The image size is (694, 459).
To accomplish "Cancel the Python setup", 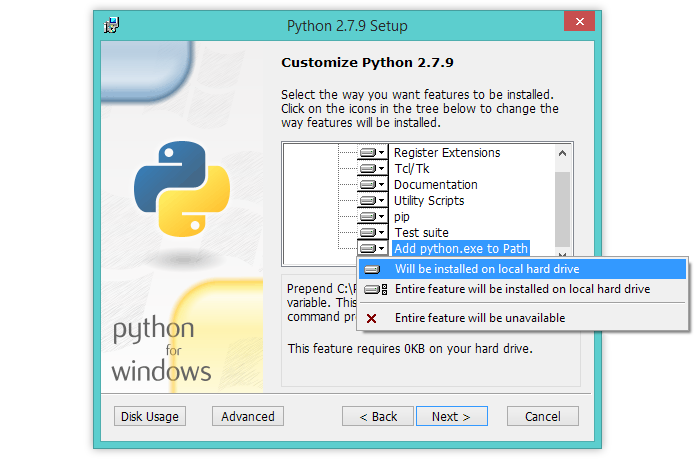I will click(x=543, y=417).
